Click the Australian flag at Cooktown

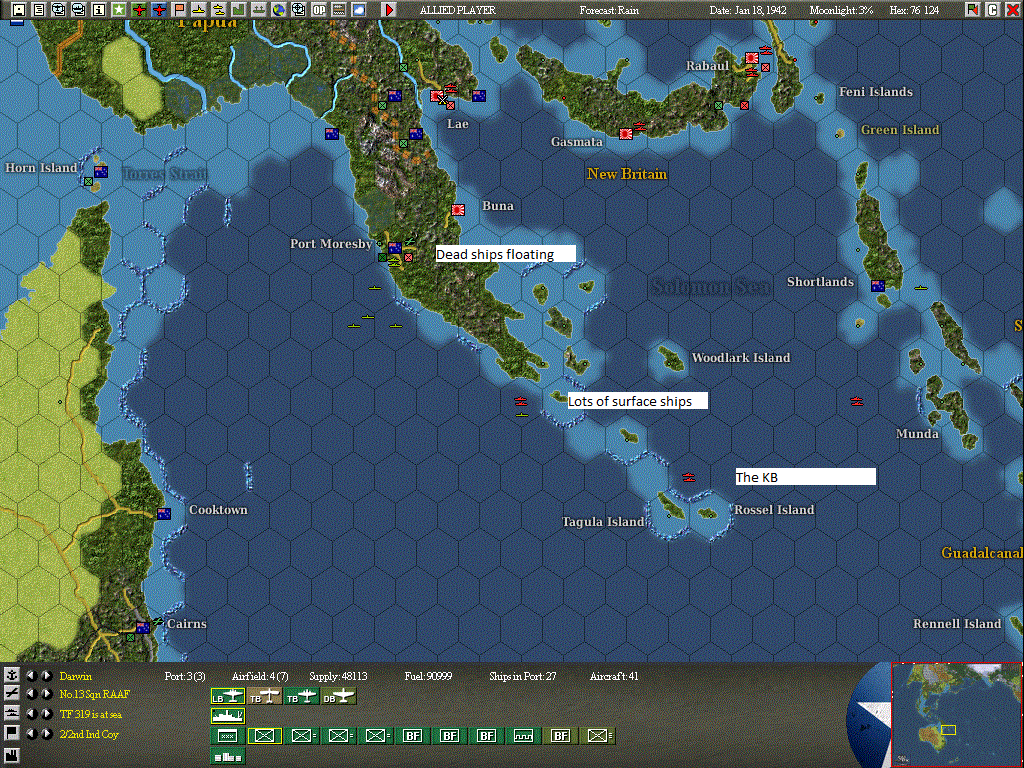point(164,513)
